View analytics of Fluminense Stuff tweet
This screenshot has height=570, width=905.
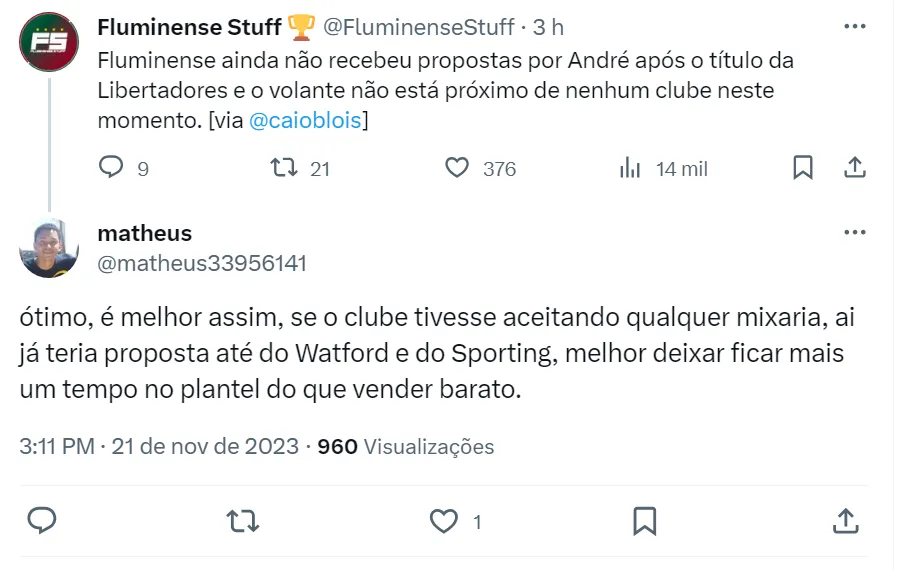coord(631,168)
